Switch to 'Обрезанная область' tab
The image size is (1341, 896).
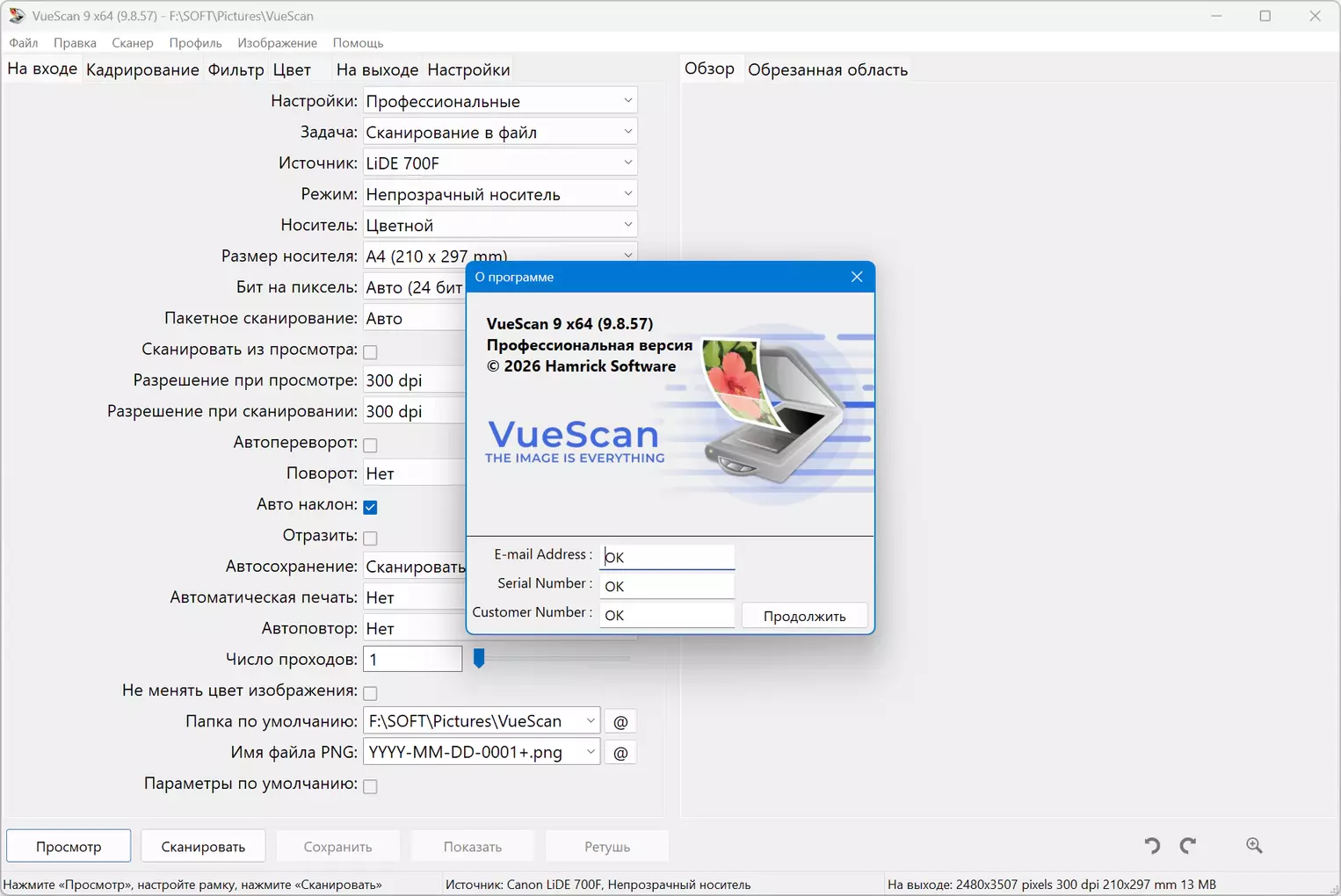(x=828, y=69)
